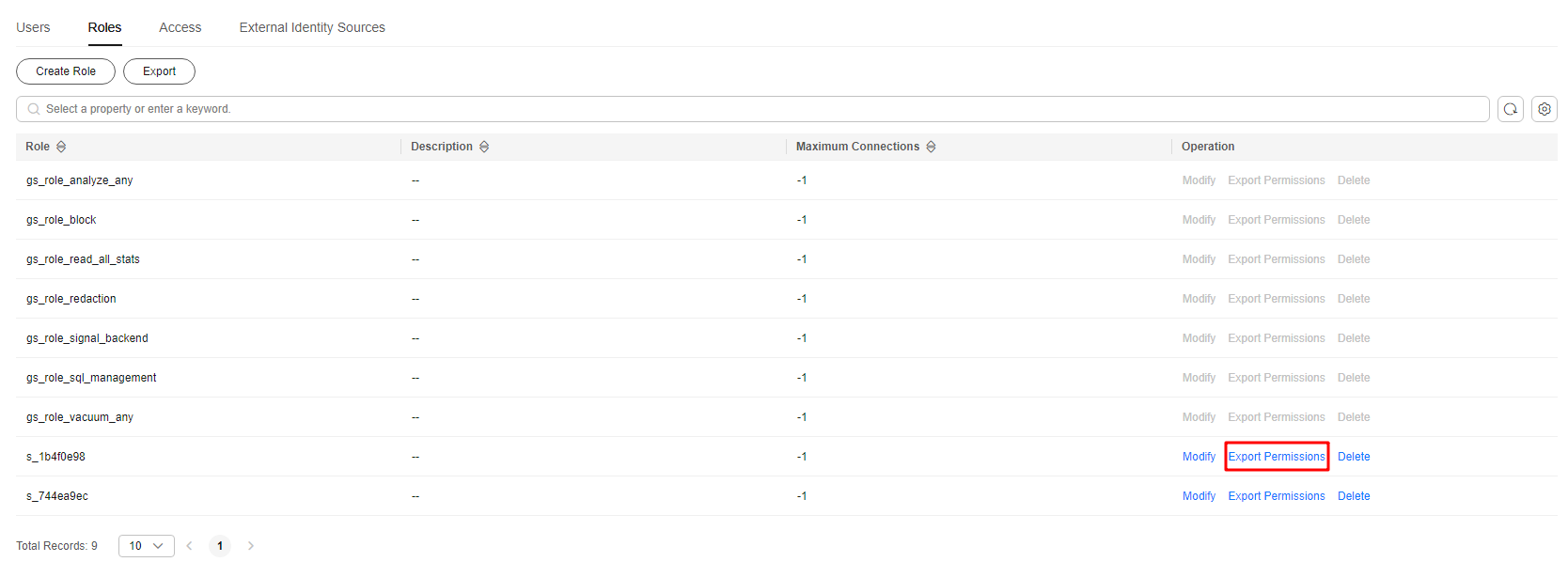Click the s_744ea9ec role name

tap(57, 496)
